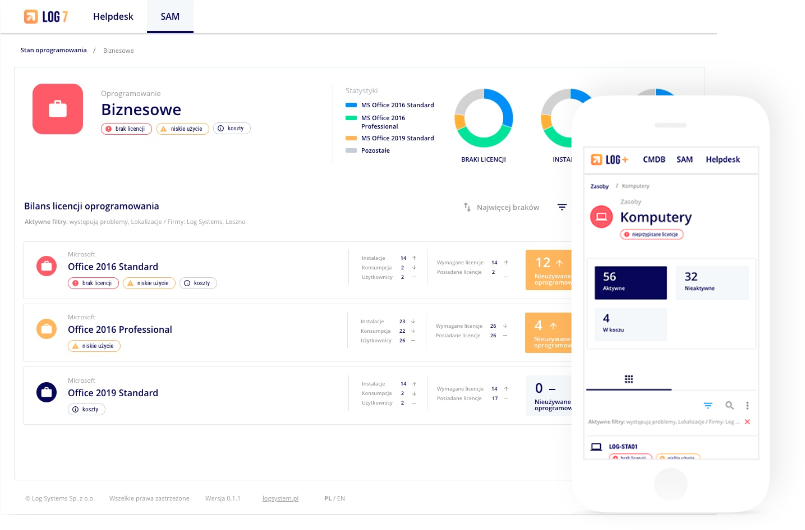
Task: Click search magnifier icon in phone
Action: click(x=729, y=405)
